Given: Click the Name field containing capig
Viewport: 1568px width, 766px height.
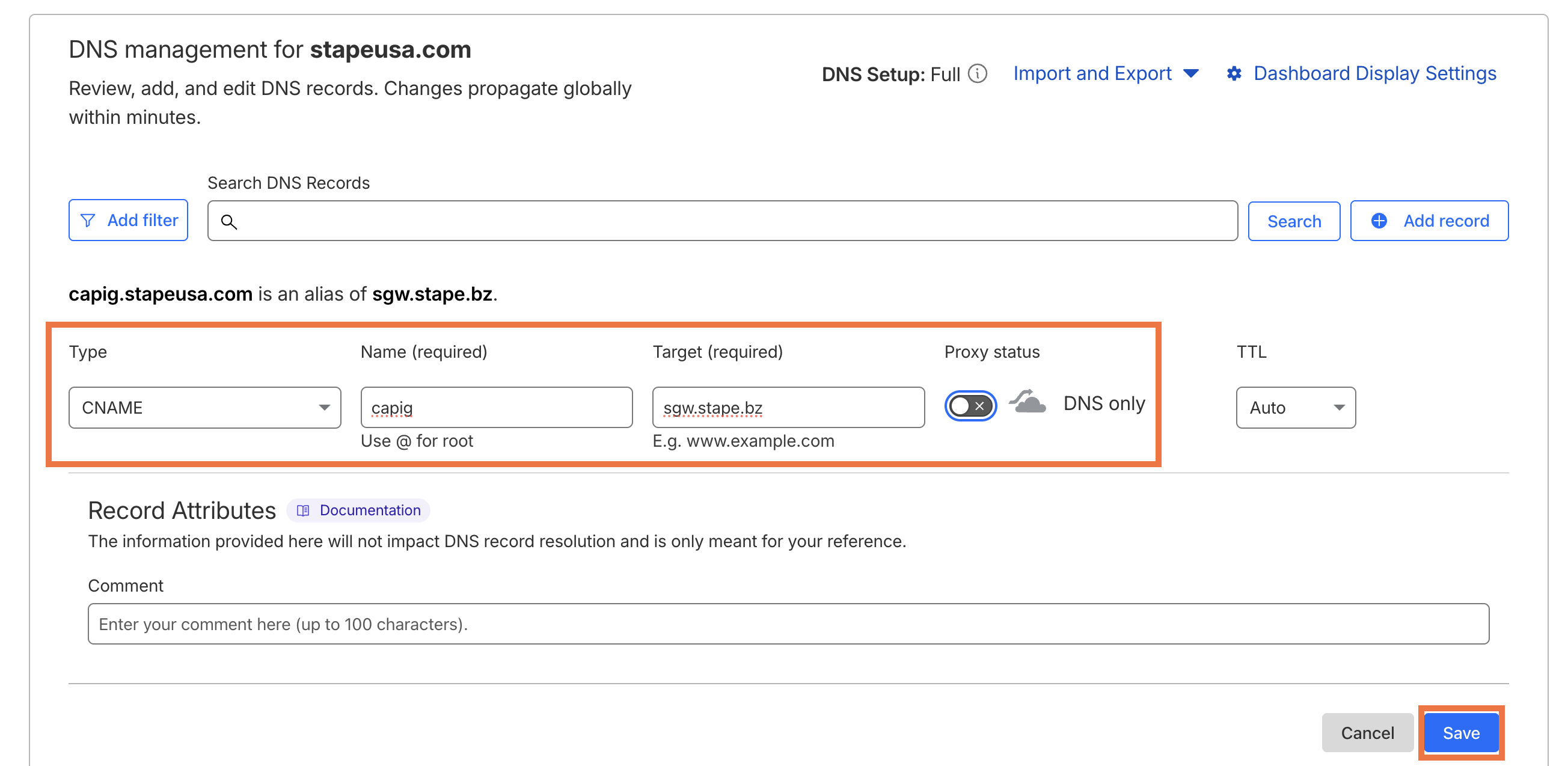Looking at the screenshot, I should 497,408.
